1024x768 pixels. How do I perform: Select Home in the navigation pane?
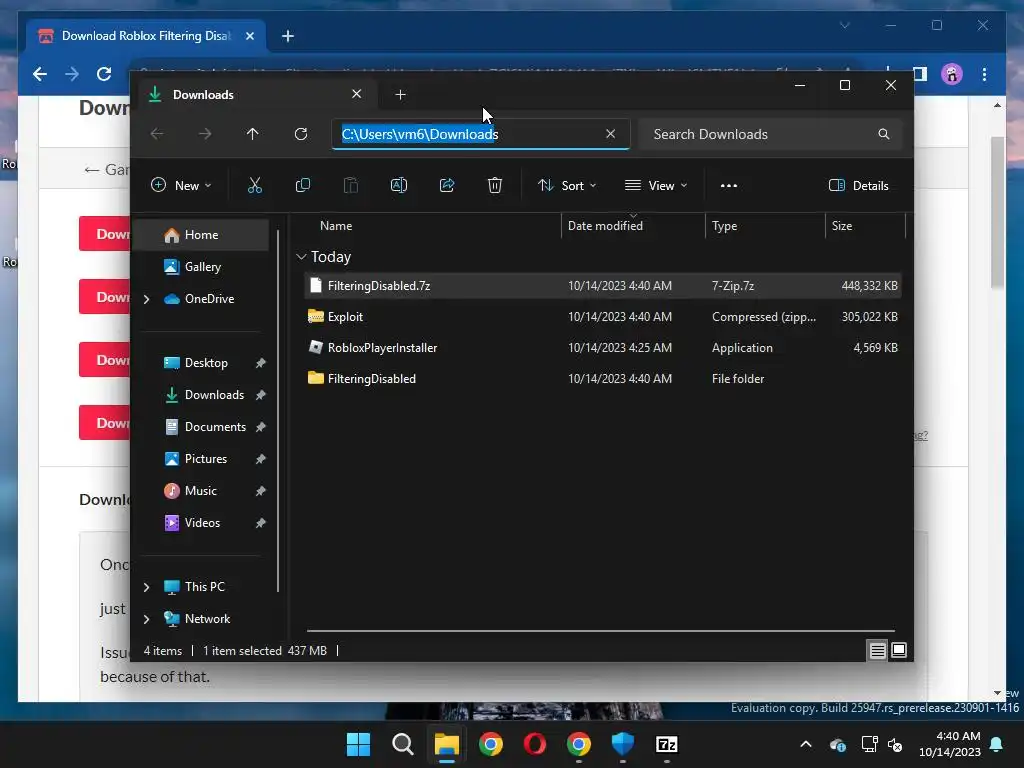pos(201,235)
